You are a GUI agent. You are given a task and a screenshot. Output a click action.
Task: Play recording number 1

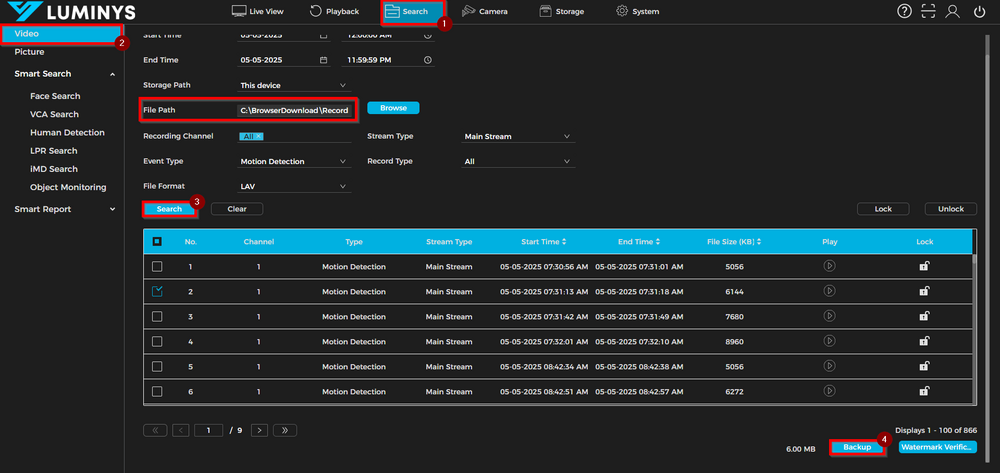(x=829, y=266)
